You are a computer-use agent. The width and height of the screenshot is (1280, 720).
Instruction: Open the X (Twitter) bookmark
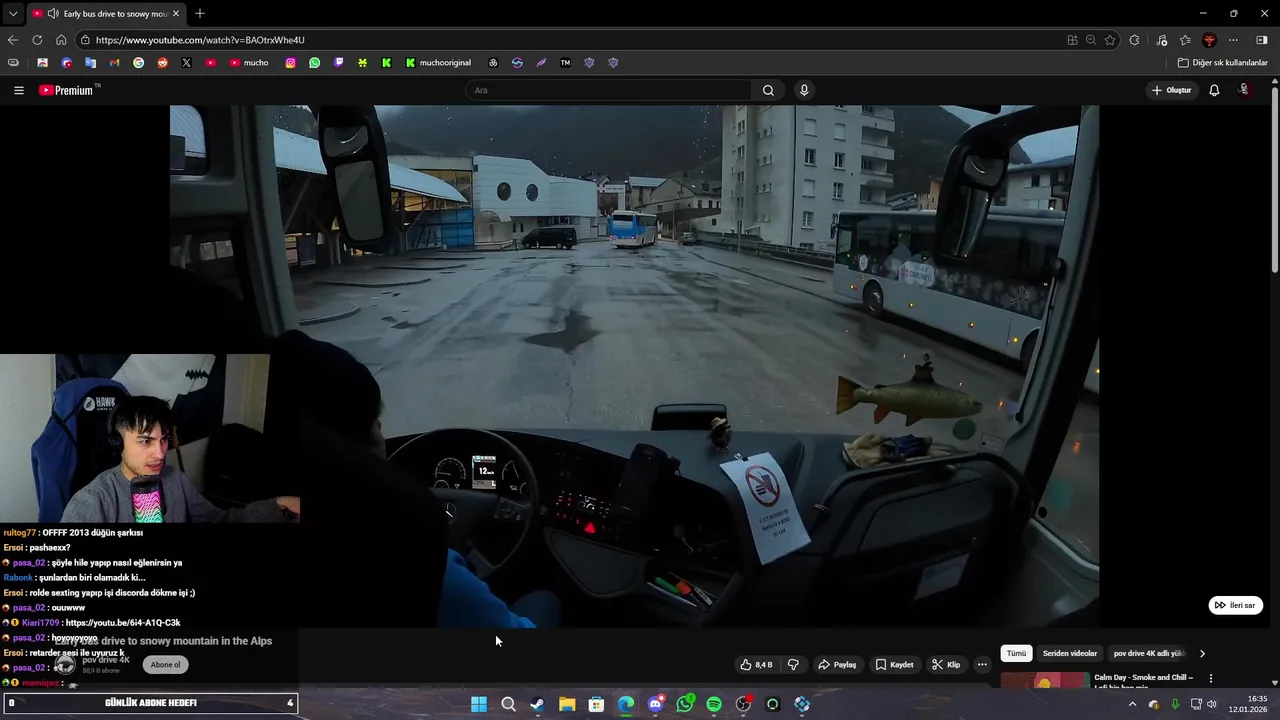pos(186,62)
